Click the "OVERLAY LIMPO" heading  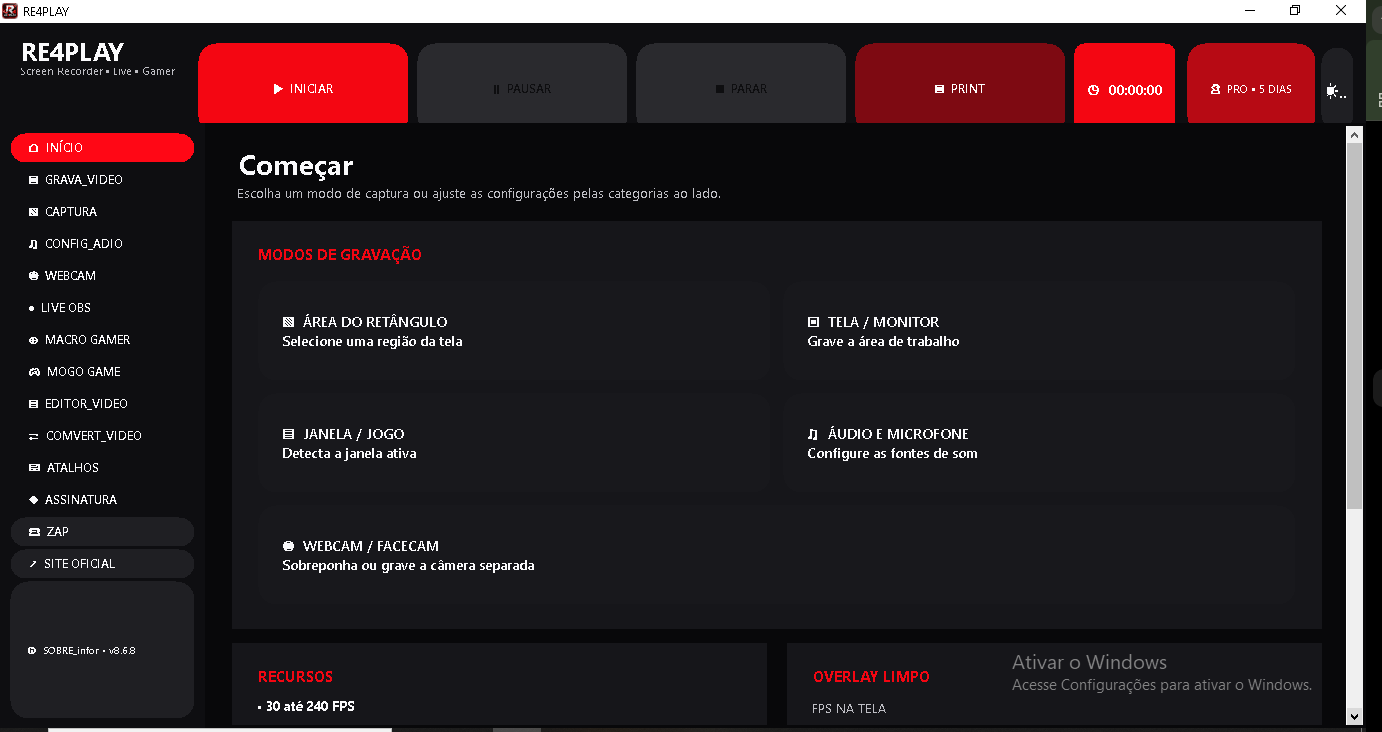(871, 677)
